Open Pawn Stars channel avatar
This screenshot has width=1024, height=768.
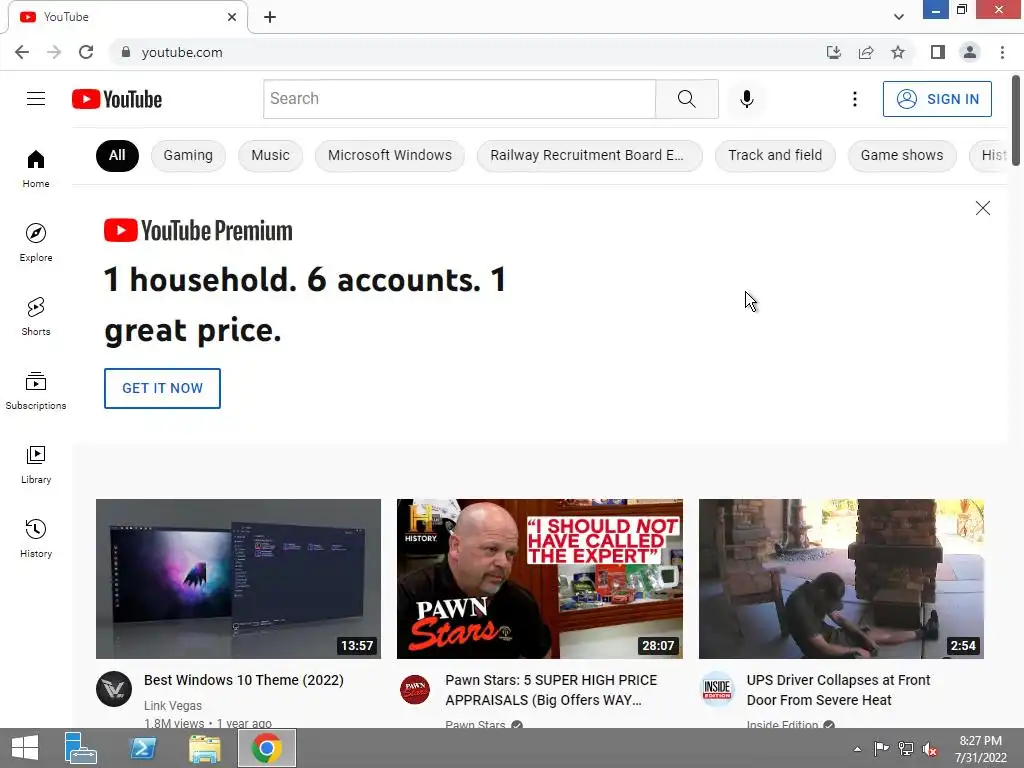(415, 689)
